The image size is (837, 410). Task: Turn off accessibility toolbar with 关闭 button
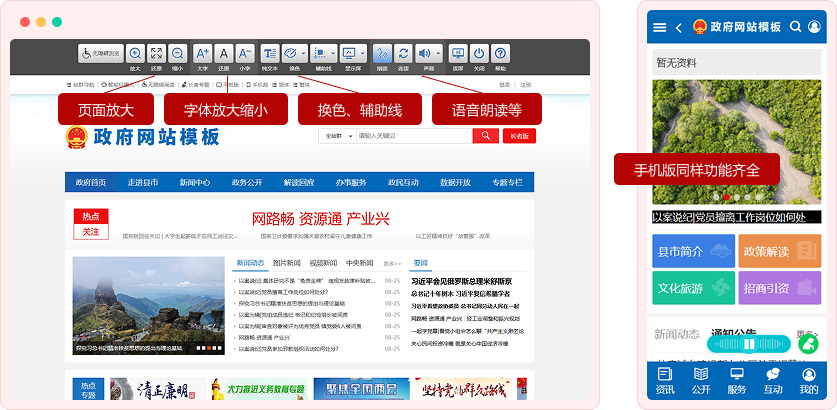[479, 54]
